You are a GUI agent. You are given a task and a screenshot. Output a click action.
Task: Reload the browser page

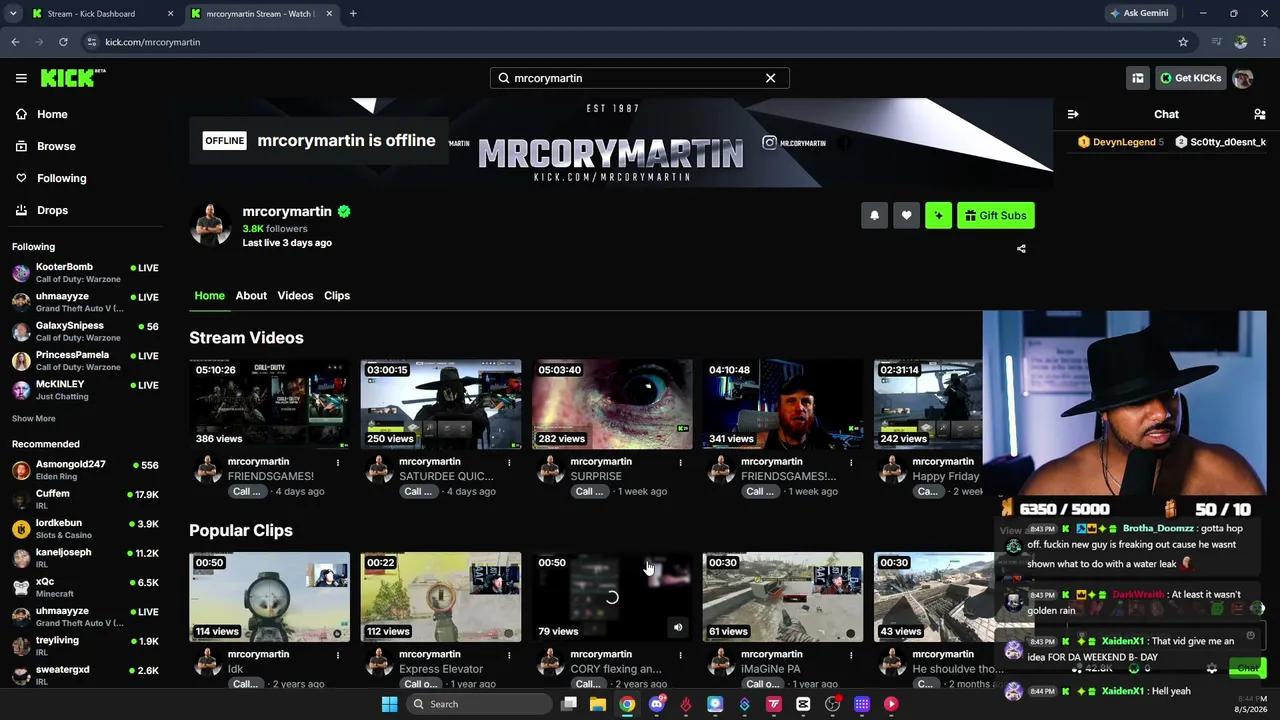pos(63,42)
